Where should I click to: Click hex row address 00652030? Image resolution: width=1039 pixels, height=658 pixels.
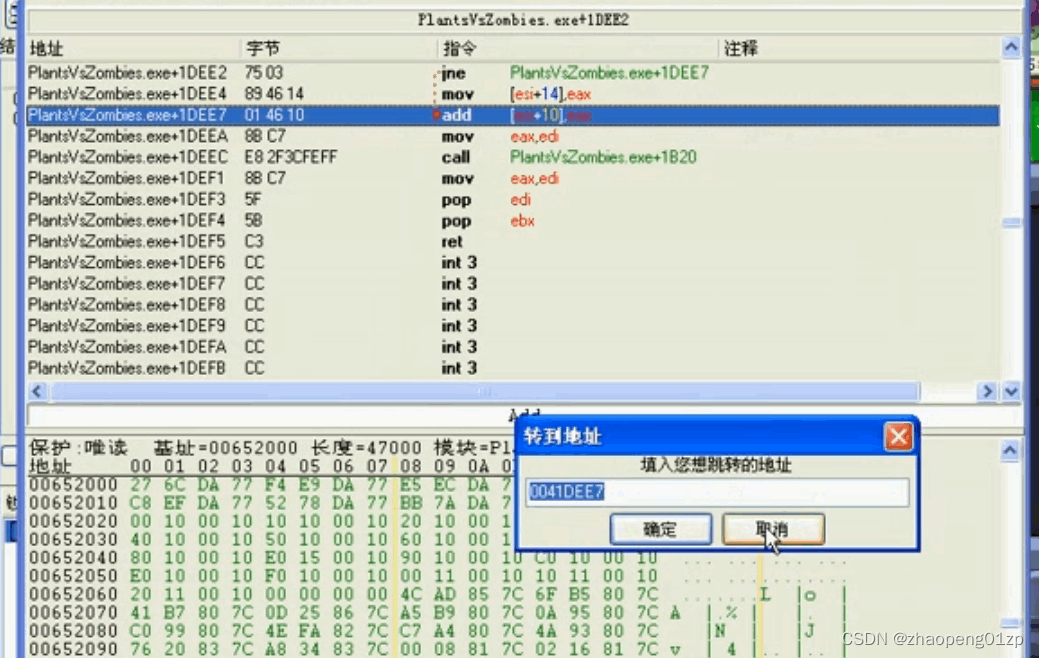pyautogui.click(x=73, y=539)
